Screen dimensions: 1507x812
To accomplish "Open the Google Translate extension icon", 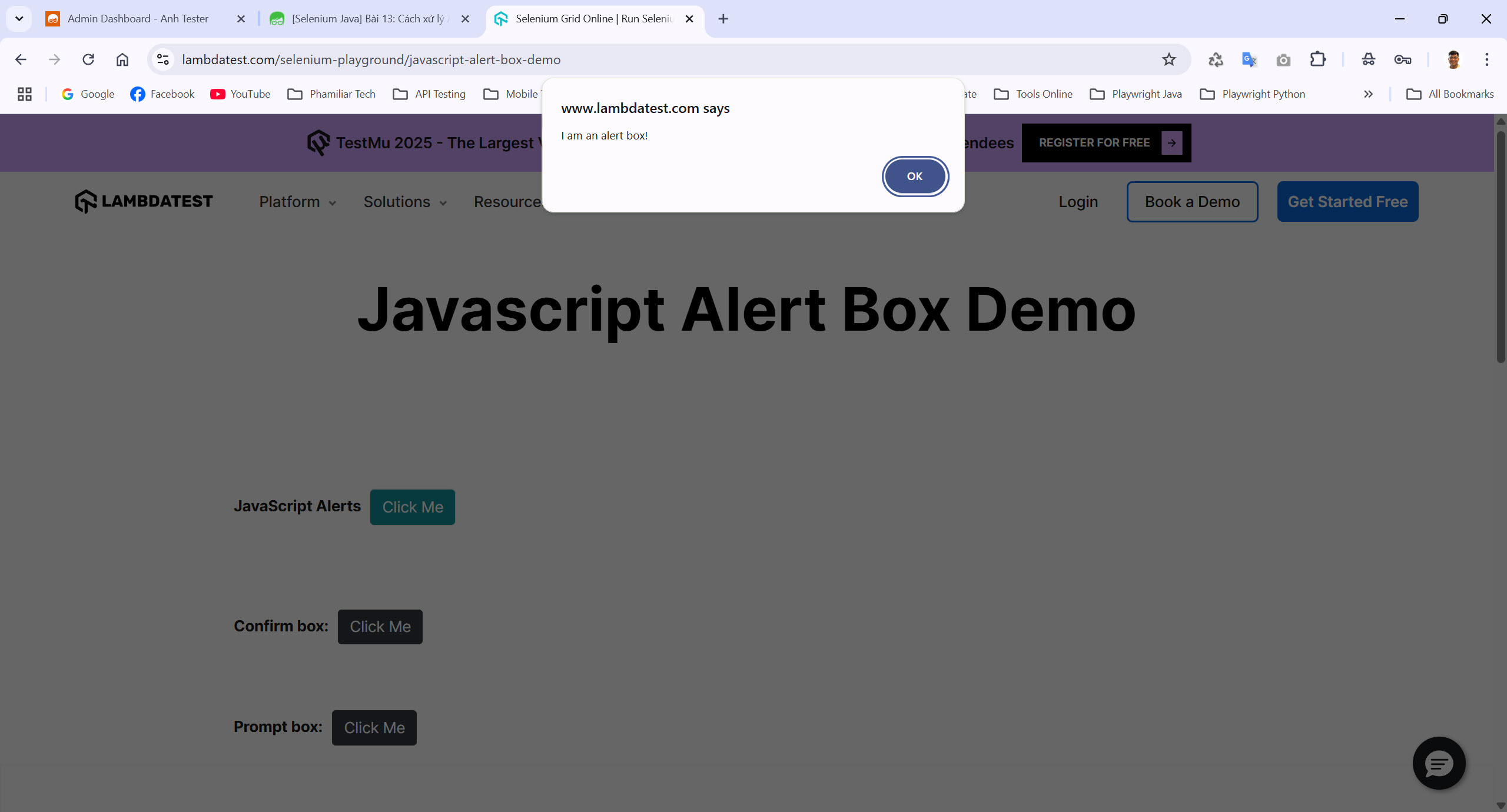I will tap(1249, 59).
